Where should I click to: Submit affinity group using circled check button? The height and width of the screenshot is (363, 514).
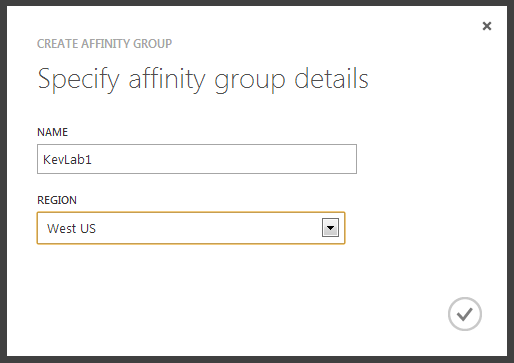tap(465, 314)
